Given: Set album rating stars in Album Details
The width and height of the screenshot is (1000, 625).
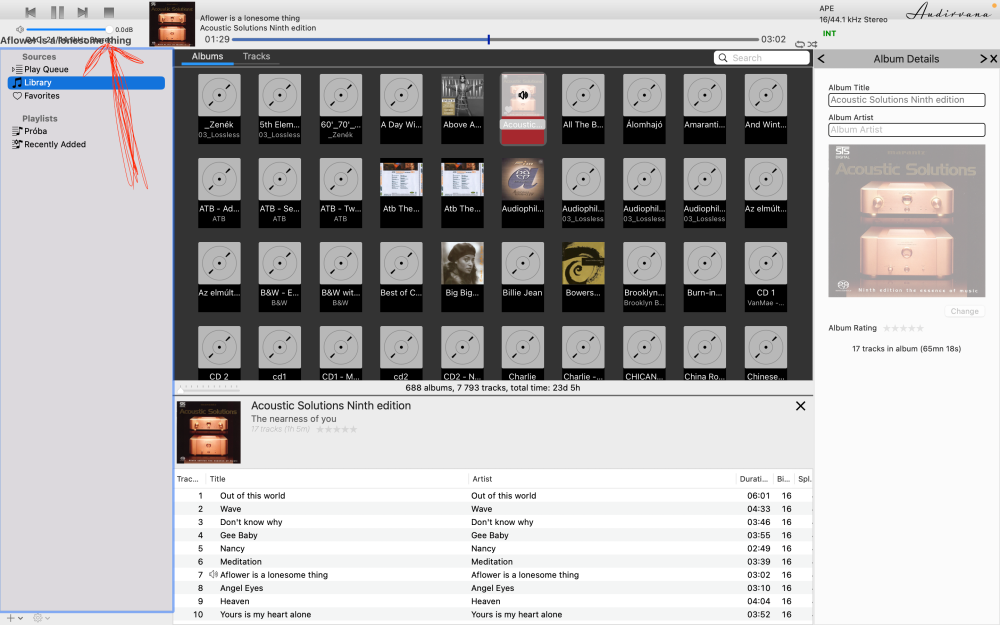Looking at the screenshot, I should [x=903, y=328].
